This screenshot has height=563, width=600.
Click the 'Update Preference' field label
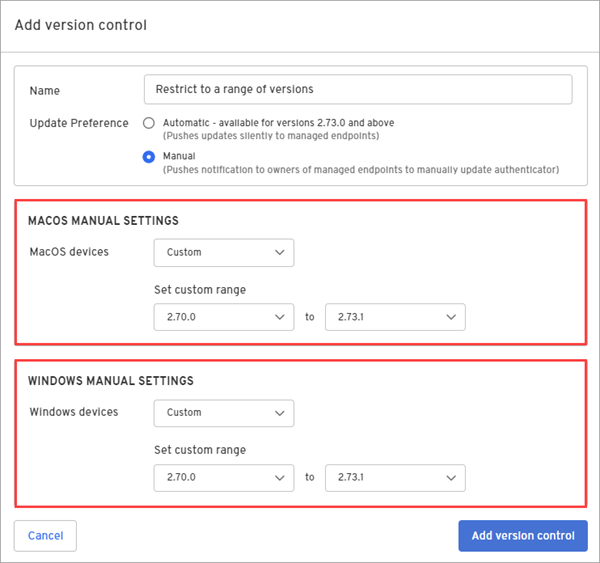coord(79,123)
